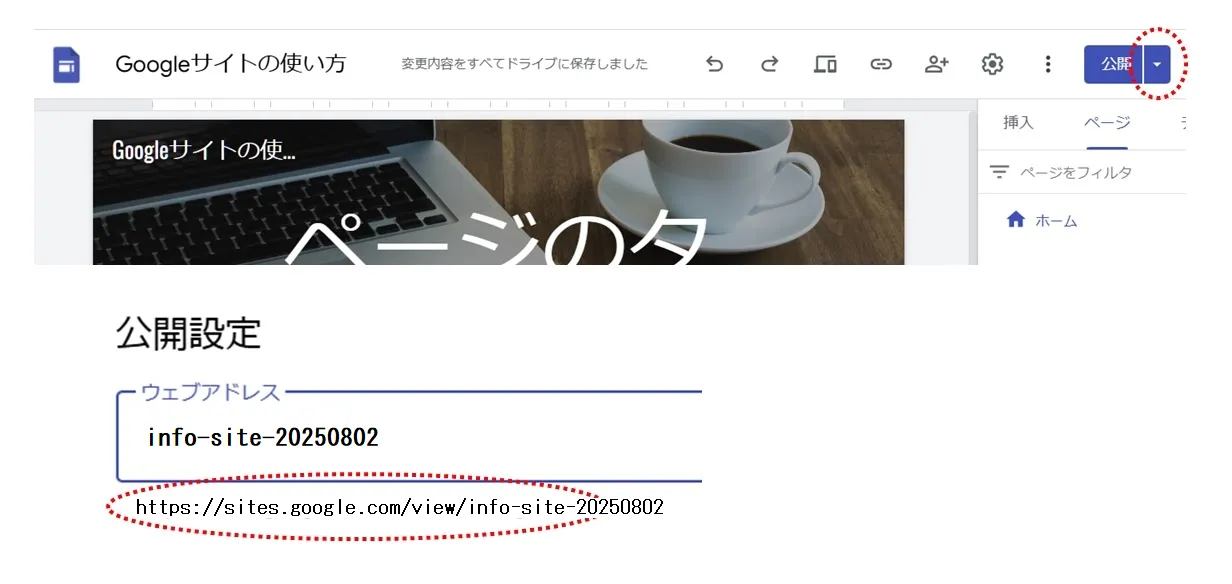This screenshot has height=584, width=1232.
Task: Undo the last change
Action: (714, 64)
